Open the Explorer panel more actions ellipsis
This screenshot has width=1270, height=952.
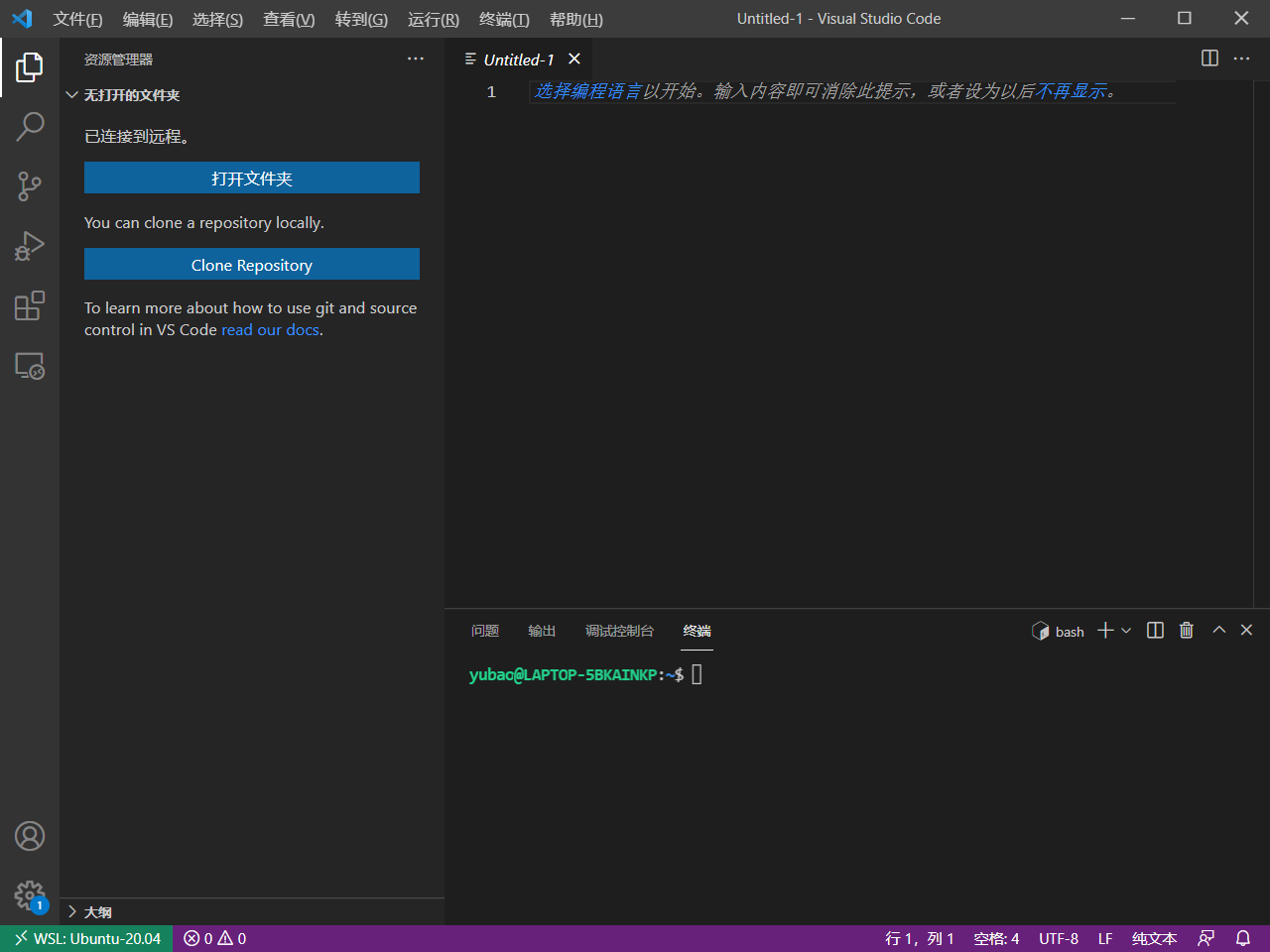click(416, 59)
